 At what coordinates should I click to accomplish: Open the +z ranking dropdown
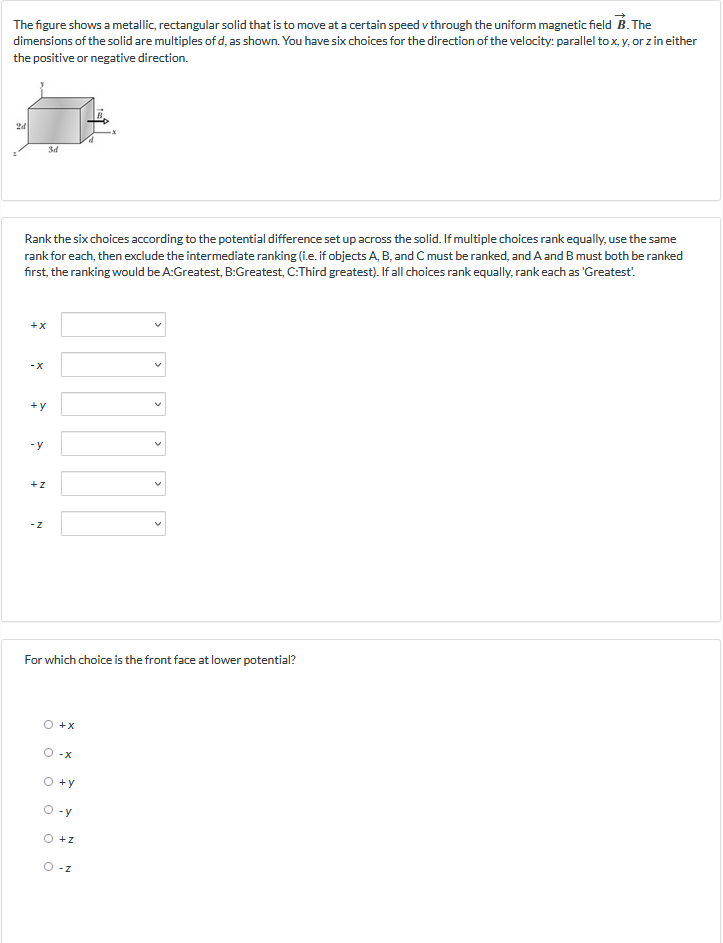tap(113, 484)
